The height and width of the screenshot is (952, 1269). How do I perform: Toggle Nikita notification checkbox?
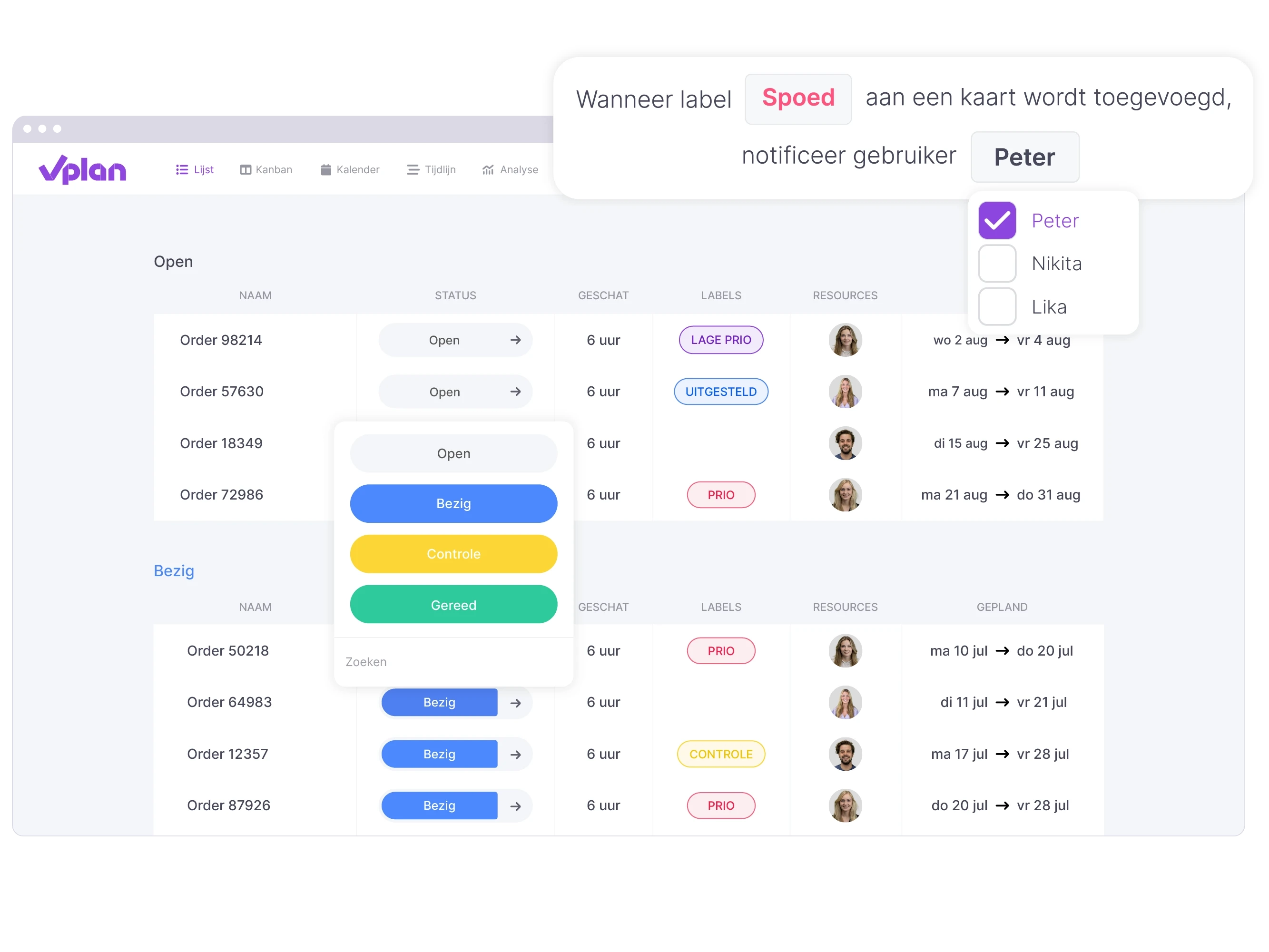tap(997, 262)
